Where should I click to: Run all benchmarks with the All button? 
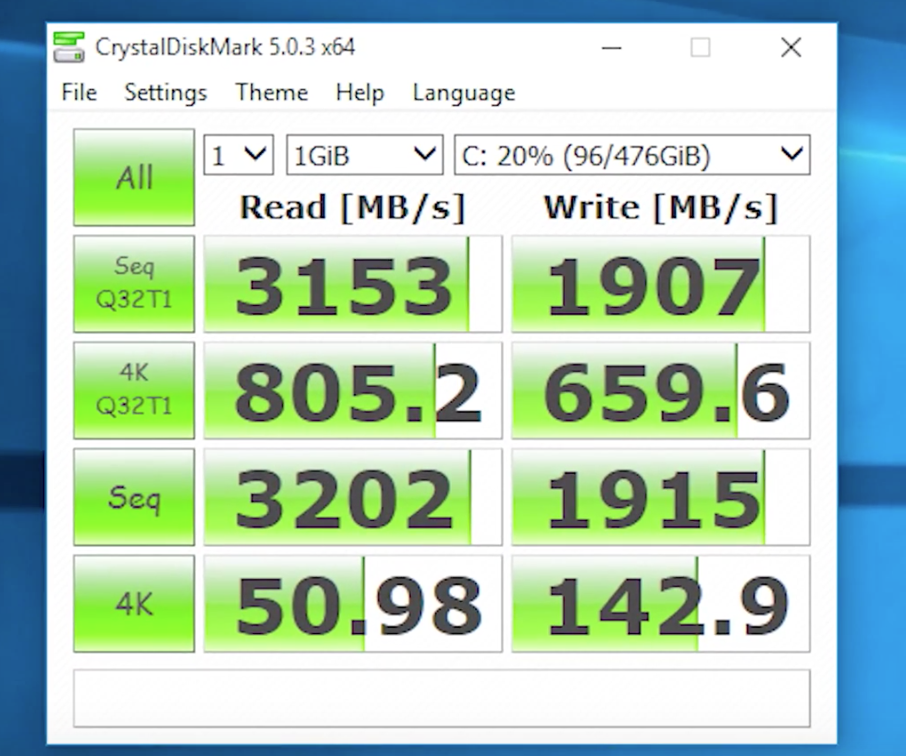tap(134, 177)
